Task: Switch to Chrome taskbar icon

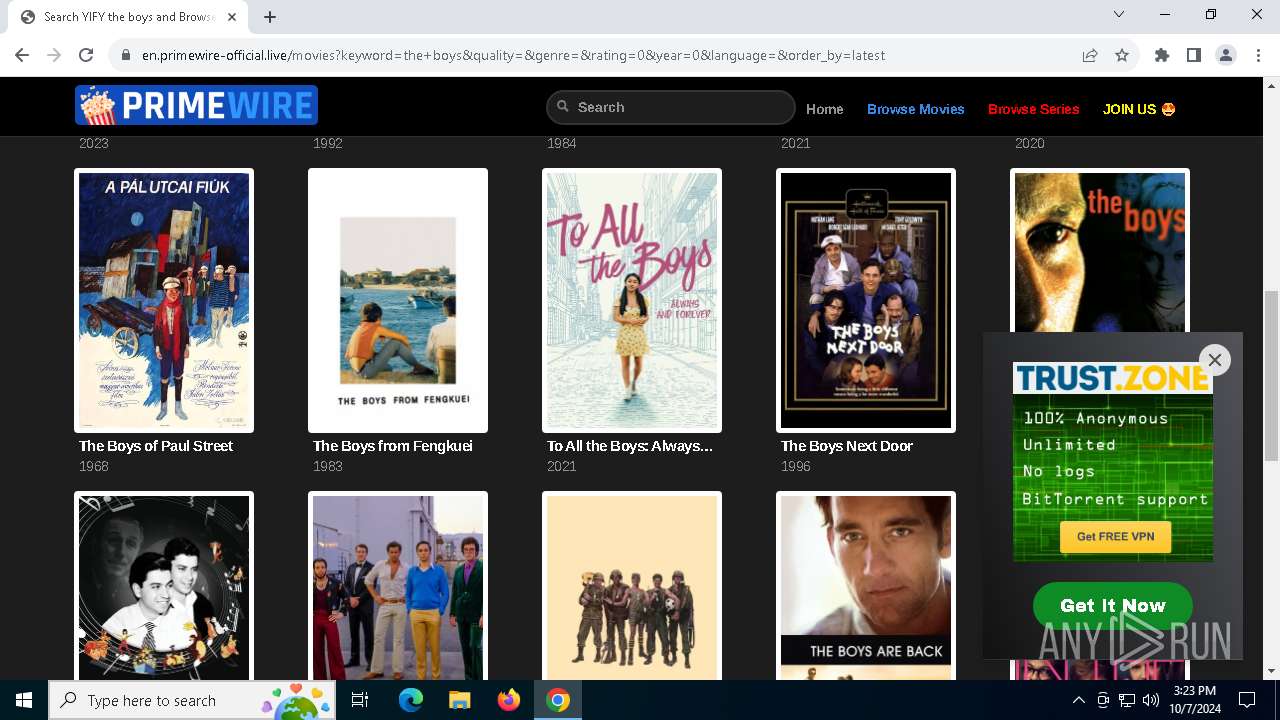Action: point(558,700)
